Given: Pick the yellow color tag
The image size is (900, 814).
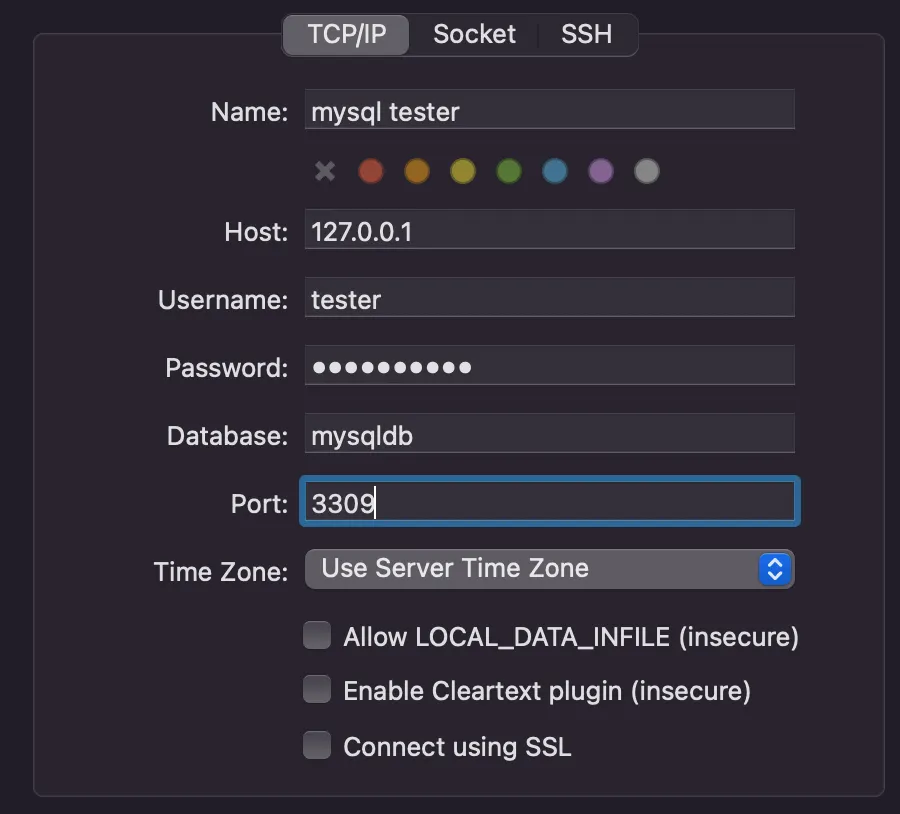Looking at the screenshot, I should pos(463,171).
